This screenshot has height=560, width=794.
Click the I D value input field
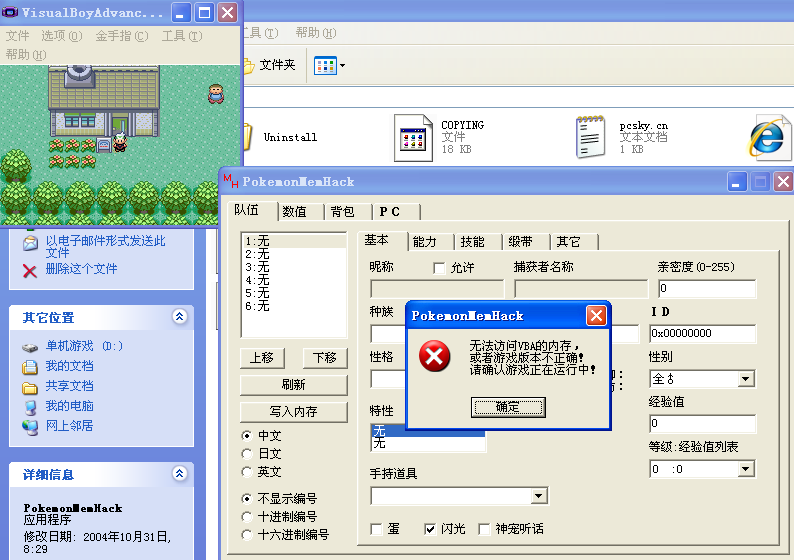(x=703, y=333)
